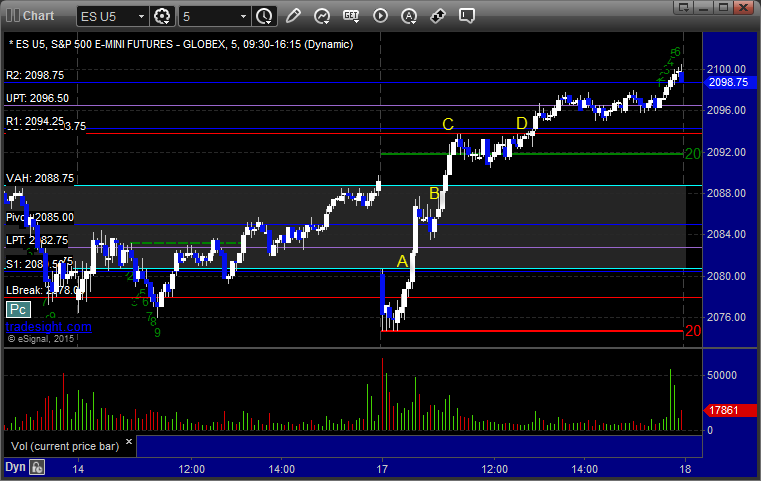Open the alerts A icon menu
The image size is (761, 481).
409,16
